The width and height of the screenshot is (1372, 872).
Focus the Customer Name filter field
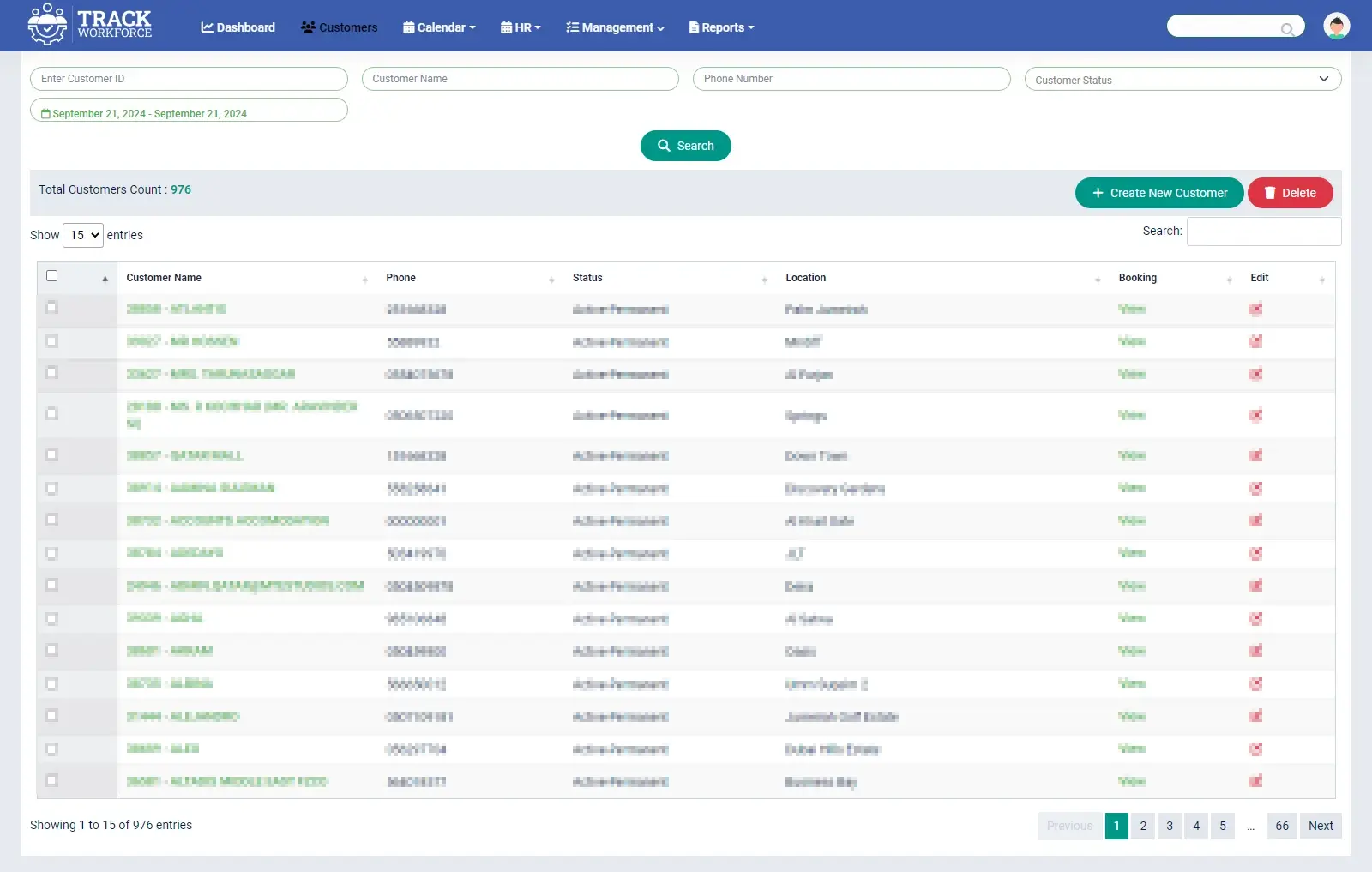[521, 79]
